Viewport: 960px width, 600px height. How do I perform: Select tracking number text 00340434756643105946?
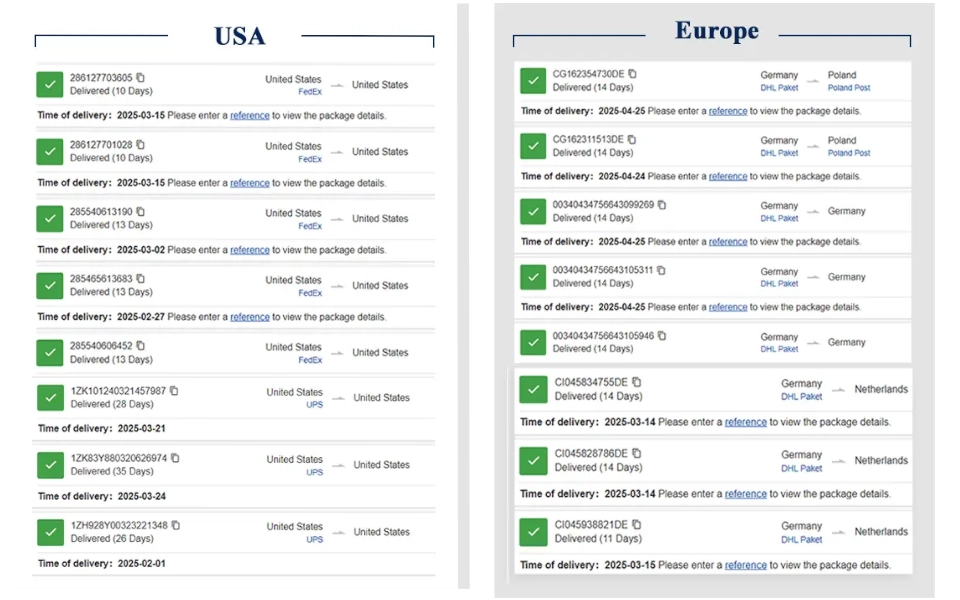pos(602,336)
